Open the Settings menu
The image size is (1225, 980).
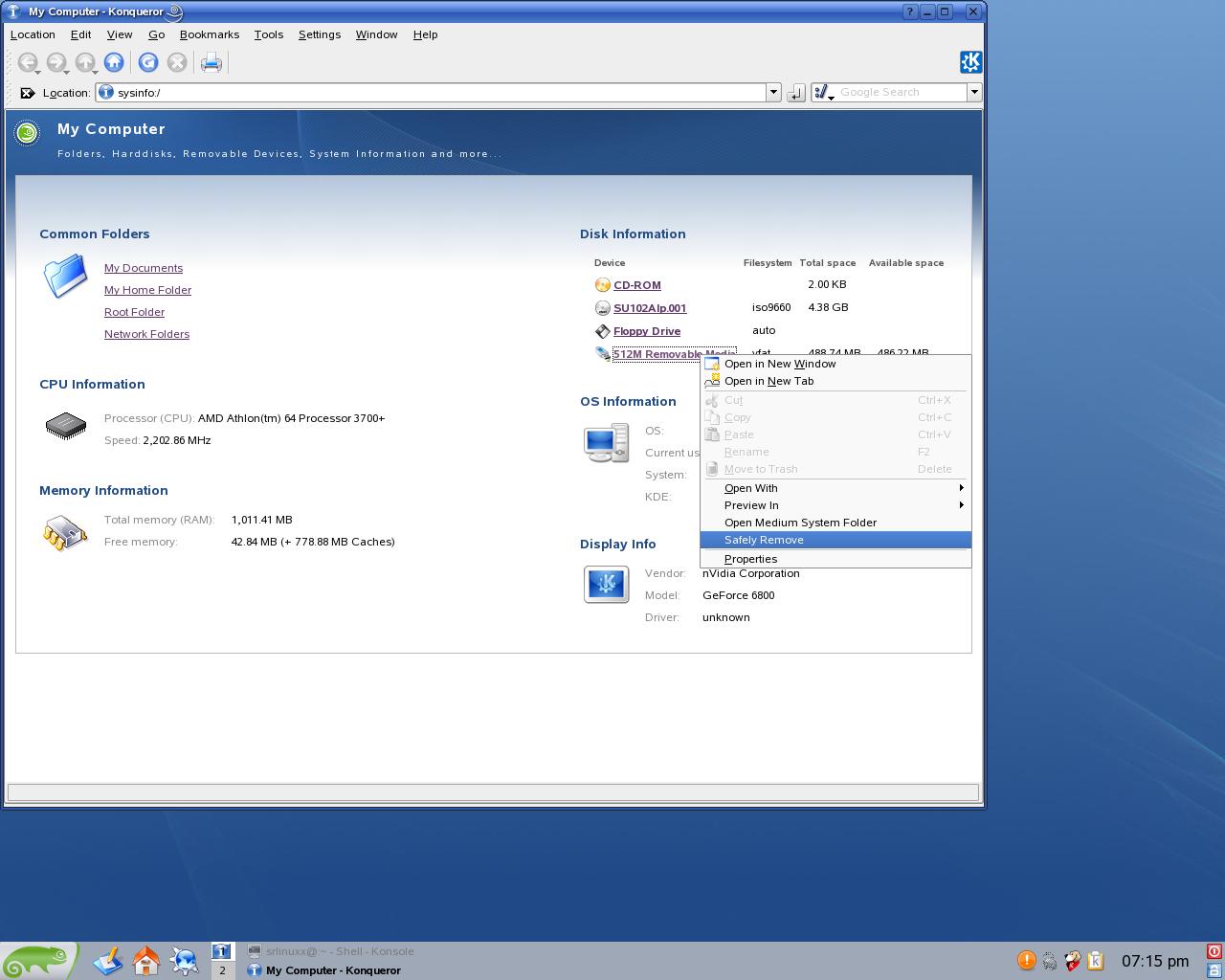pyautogui.click(x=320, y=34)
